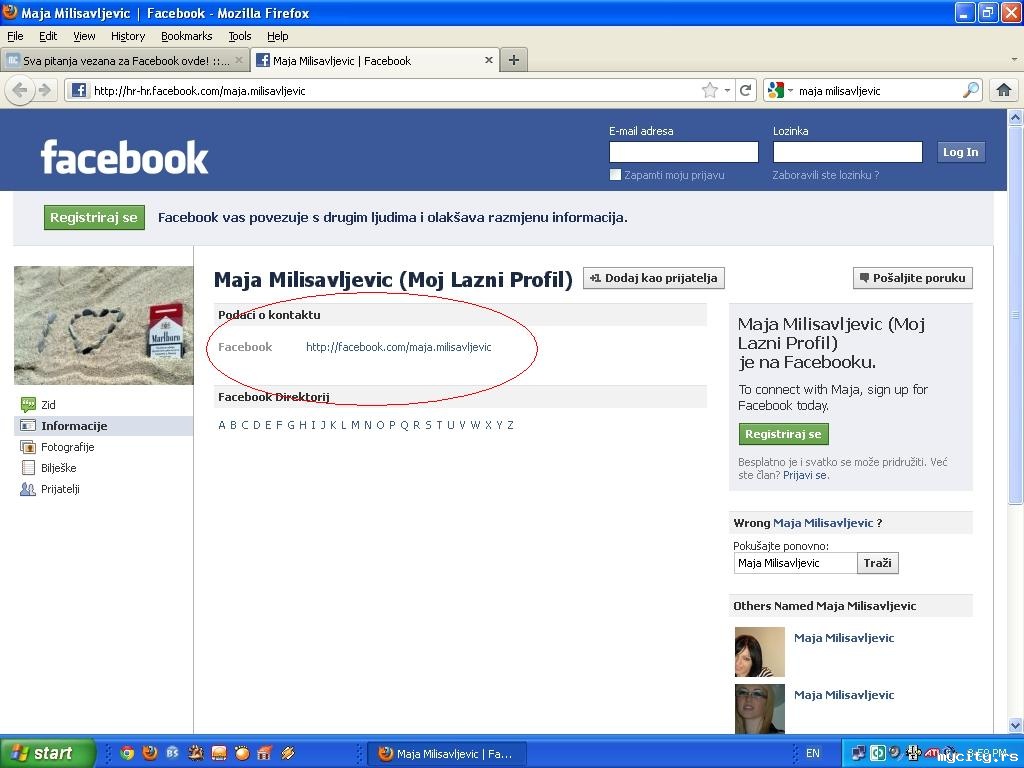1024x768 pixels.
Task: Click the page scrollbar up arrow
Action: (1015, 118)
